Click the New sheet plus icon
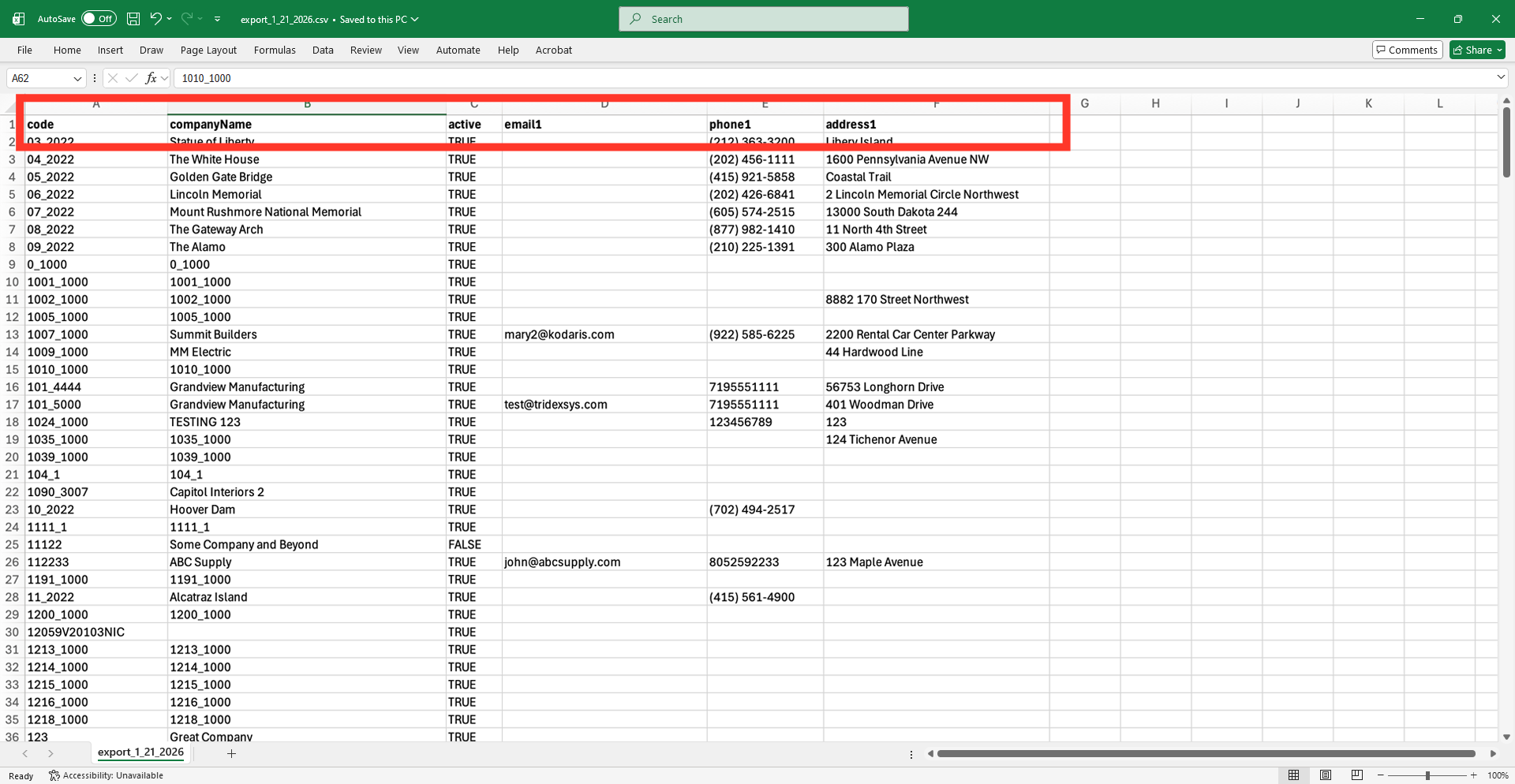 tap(231, 753)
